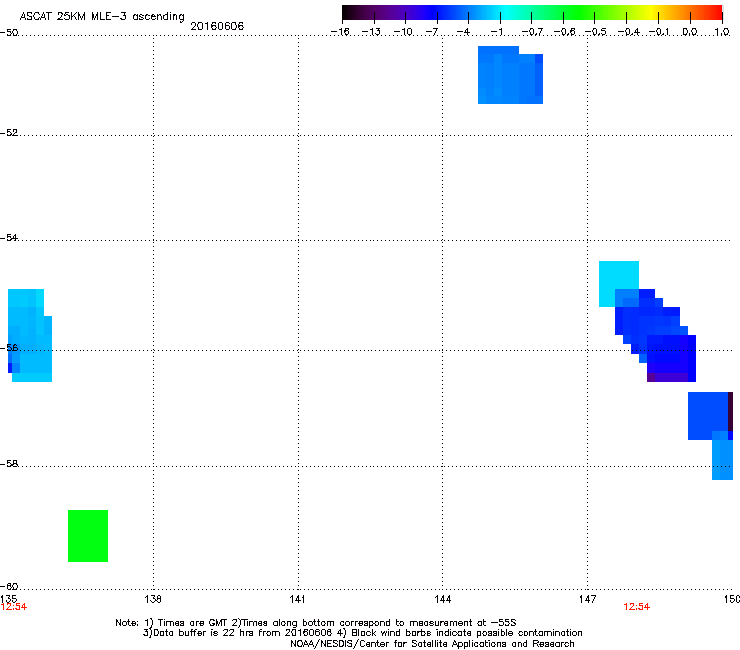Image resolution: width=740 pixels, height=650 pixels.
Task: Click the -4 label on the color scale
Action: [x=463, y=32]
